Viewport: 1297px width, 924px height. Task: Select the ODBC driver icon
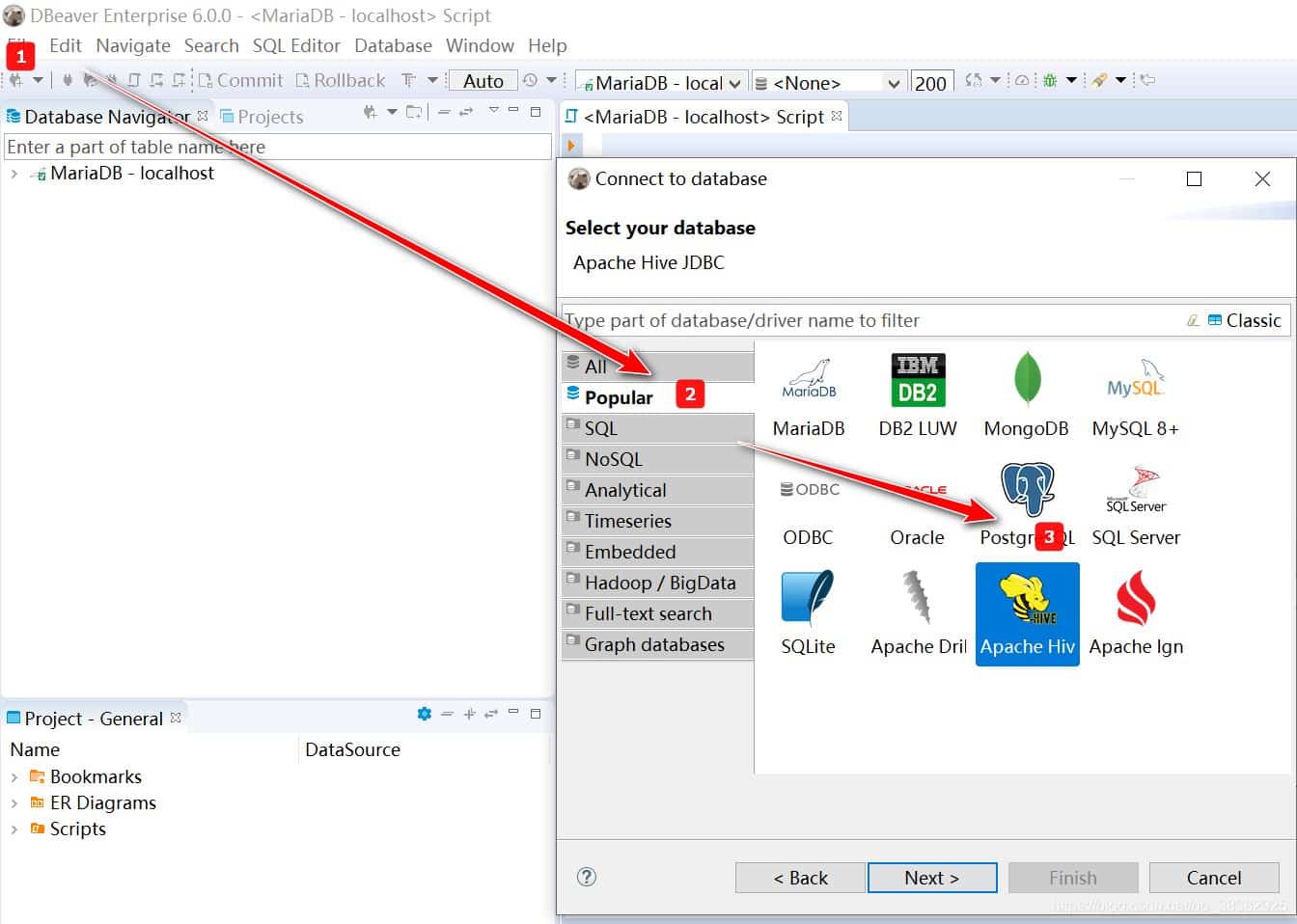coord(809,491)
